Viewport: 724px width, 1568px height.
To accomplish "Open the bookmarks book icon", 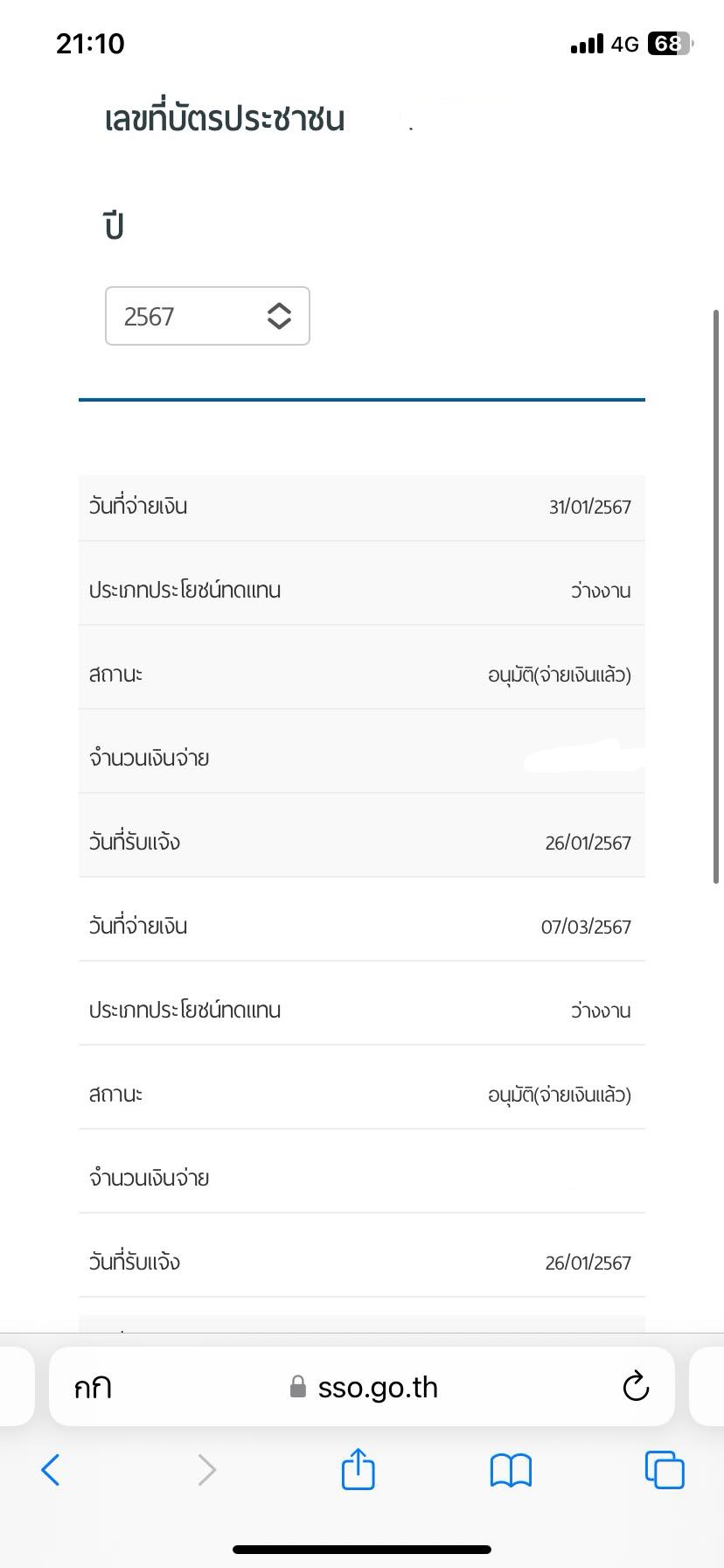I will [x=511, y=1470].
